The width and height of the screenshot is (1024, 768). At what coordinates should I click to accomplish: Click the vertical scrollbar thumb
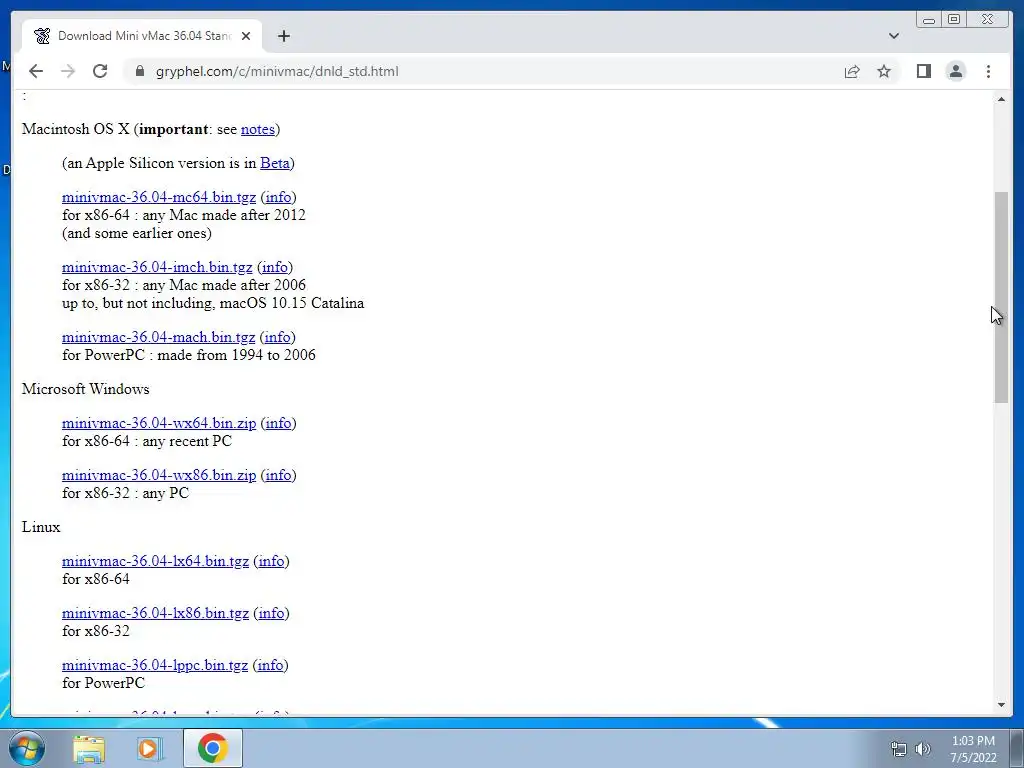(1001, 297)
